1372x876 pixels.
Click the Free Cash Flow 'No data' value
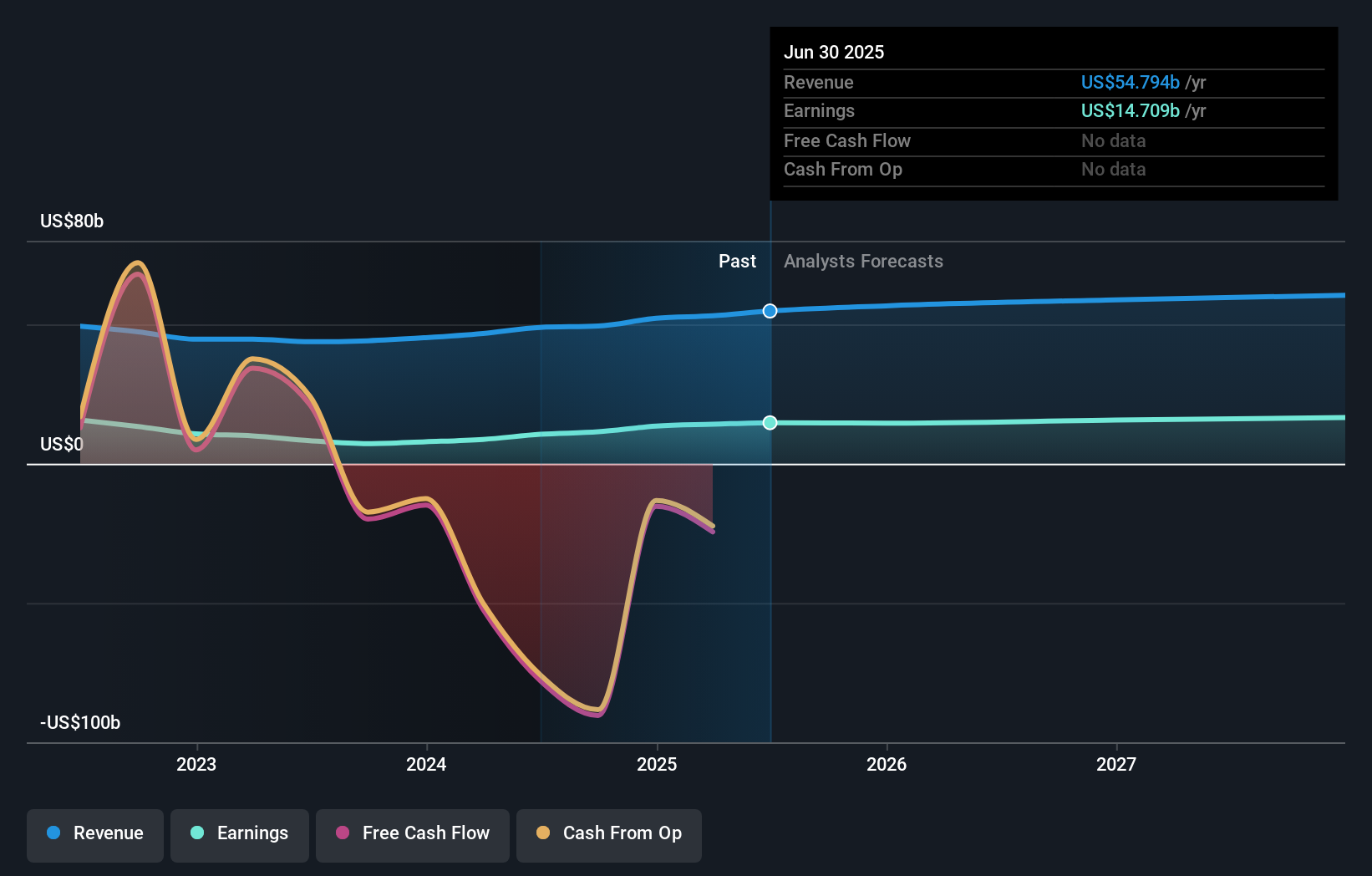[x=1114, y=140]
